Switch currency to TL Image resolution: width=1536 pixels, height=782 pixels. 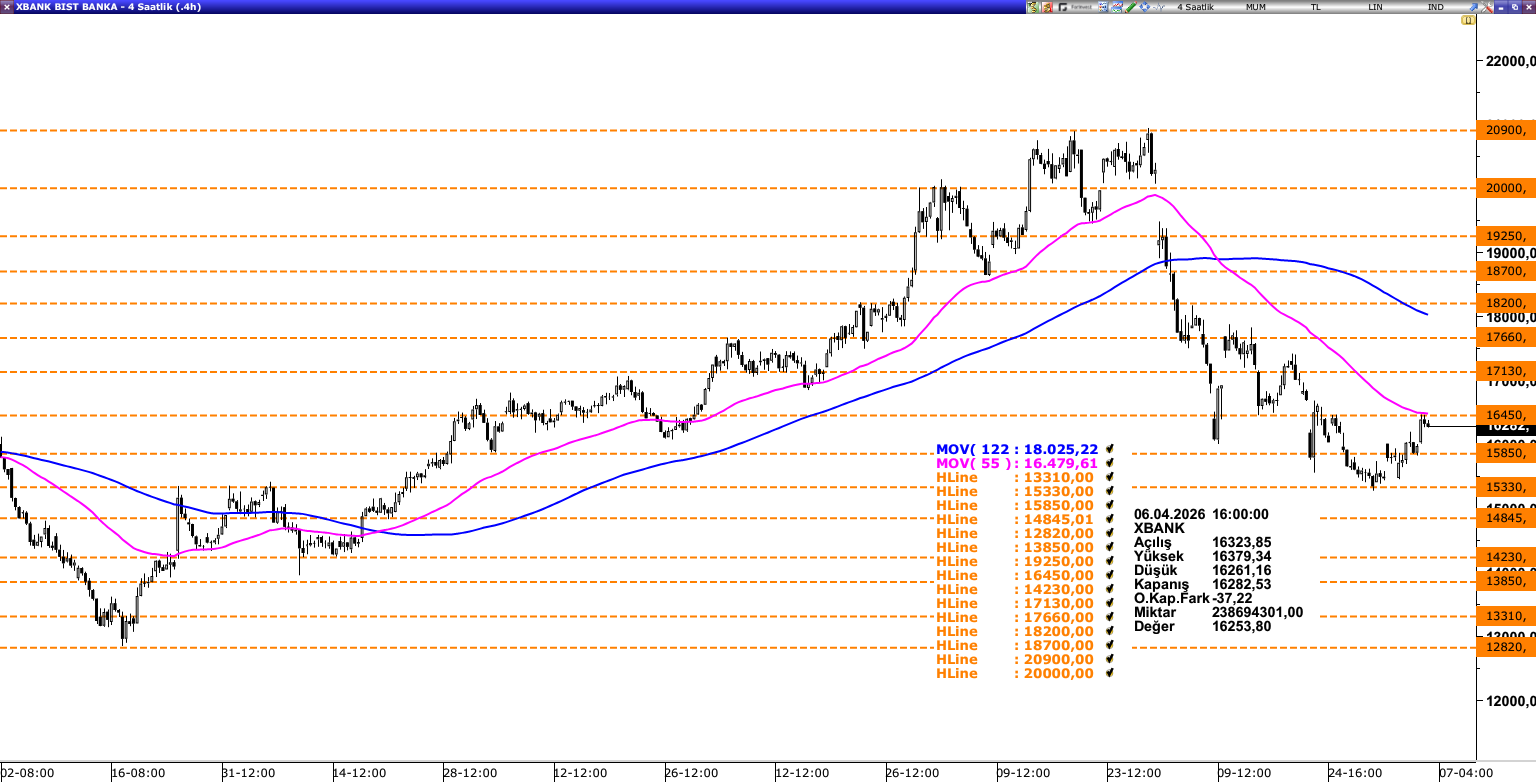(1316, 6)
